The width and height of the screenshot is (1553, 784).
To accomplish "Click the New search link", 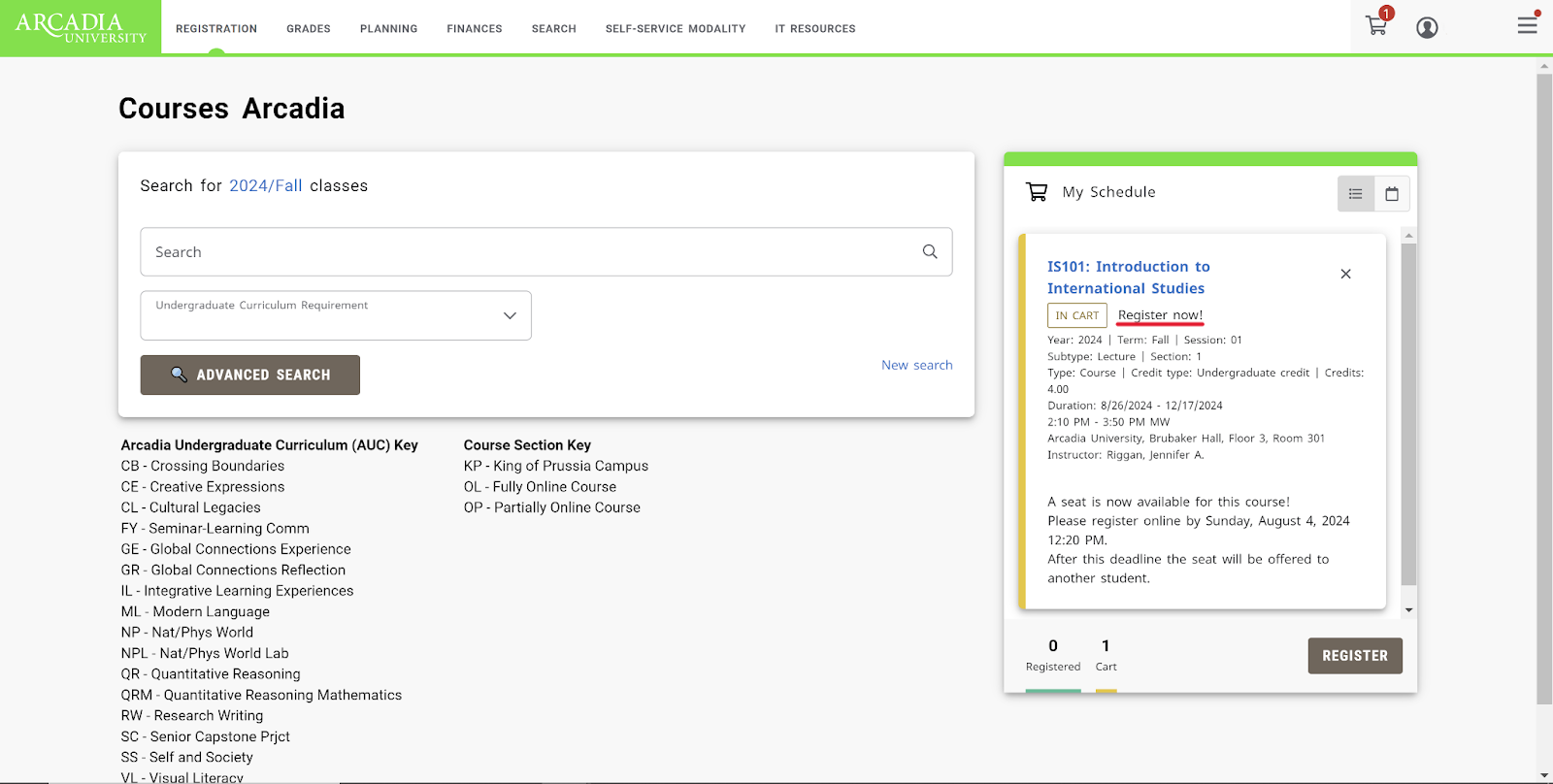I will pos(916,365).
